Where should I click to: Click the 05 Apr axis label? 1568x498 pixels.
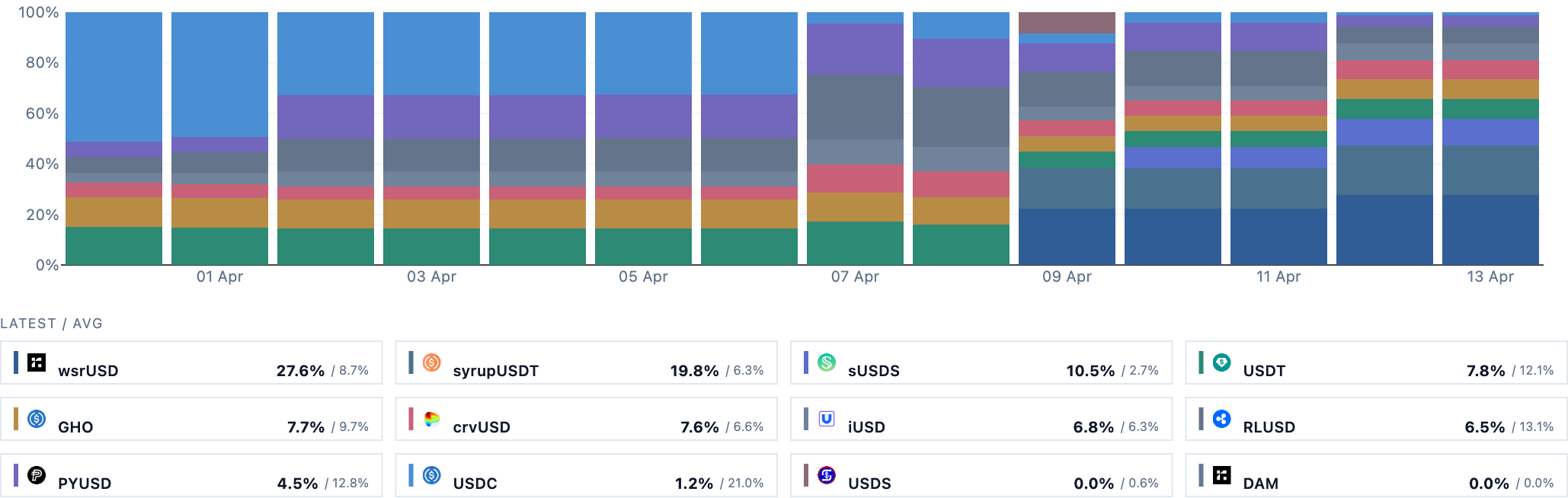643,276
